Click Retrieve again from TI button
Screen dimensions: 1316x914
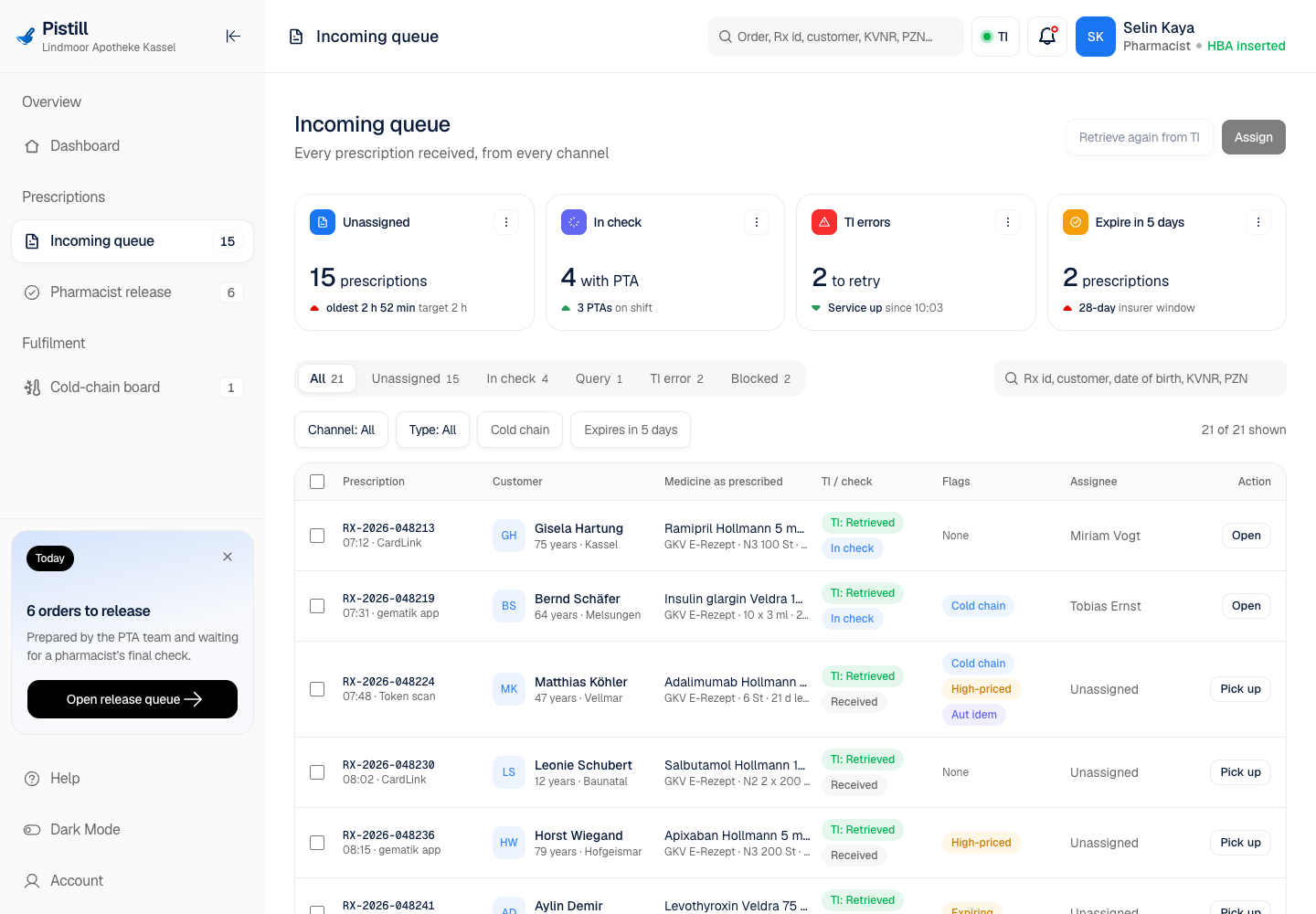click(x=1140, y=137)
